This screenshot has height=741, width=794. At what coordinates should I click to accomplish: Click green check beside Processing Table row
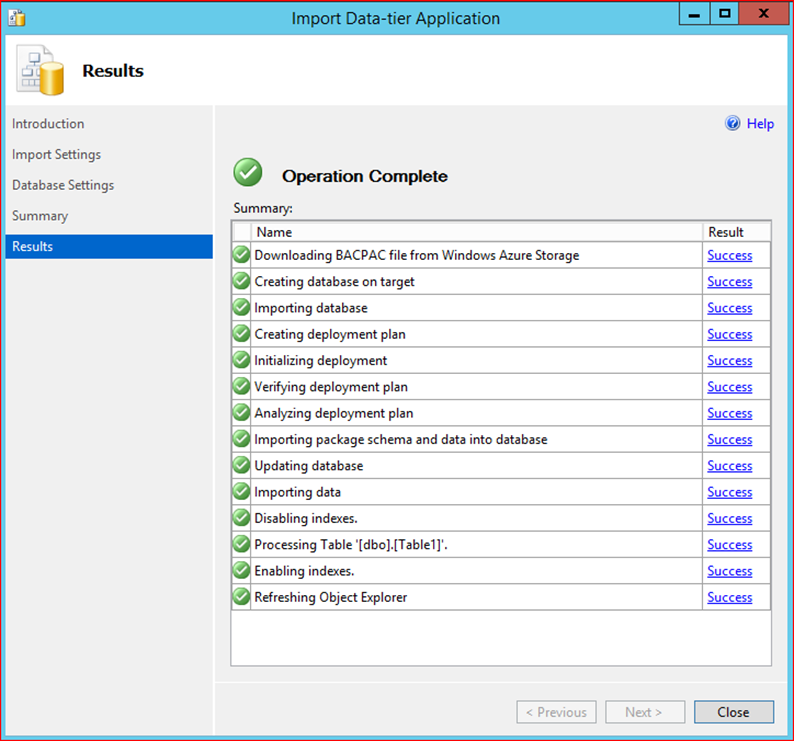point(242,544)
